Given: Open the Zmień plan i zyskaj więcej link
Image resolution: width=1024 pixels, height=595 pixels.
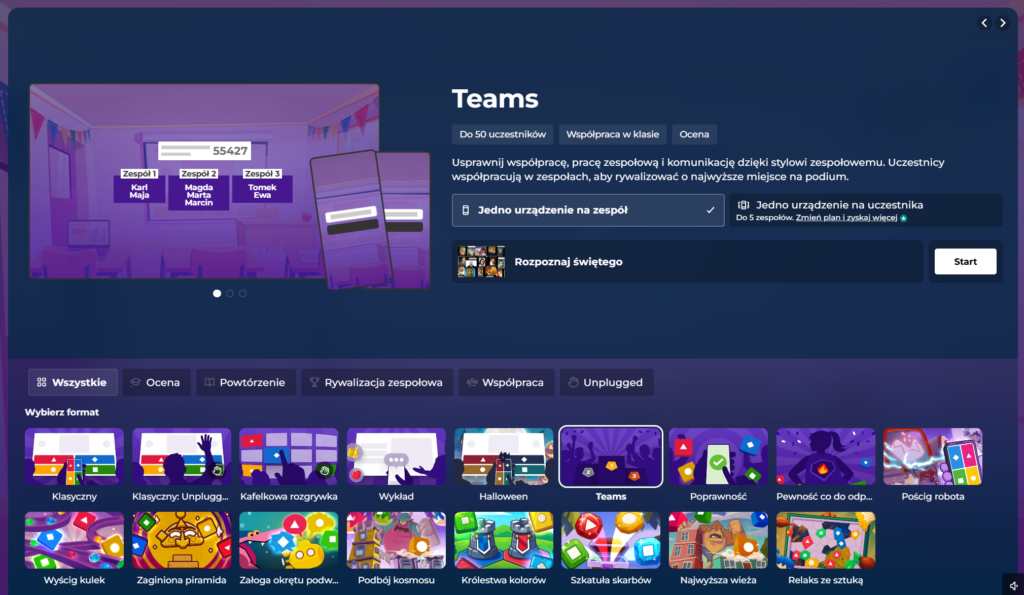Looking at the screenshot, I should [846, 217].
